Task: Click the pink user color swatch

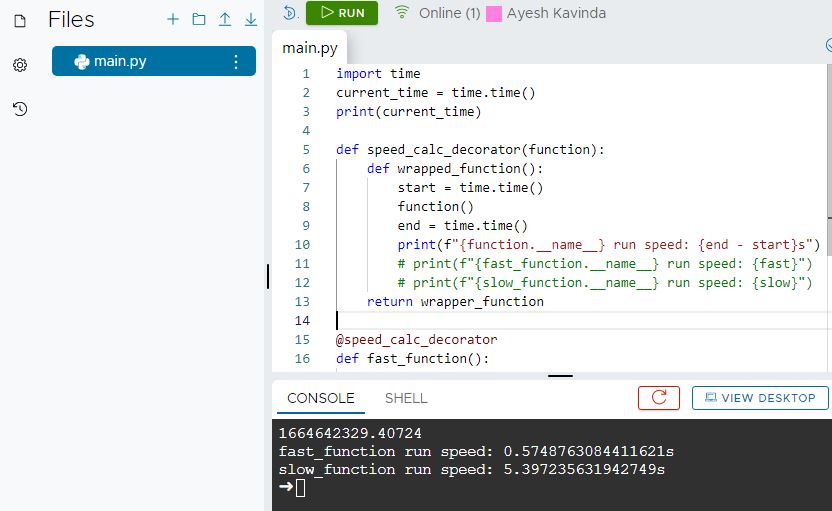Action: click(494, 14)
